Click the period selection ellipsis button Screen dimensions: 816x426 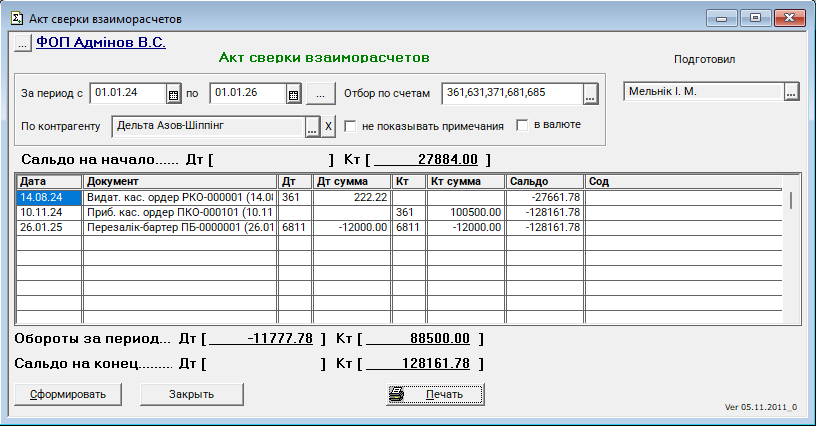(320, 94)
